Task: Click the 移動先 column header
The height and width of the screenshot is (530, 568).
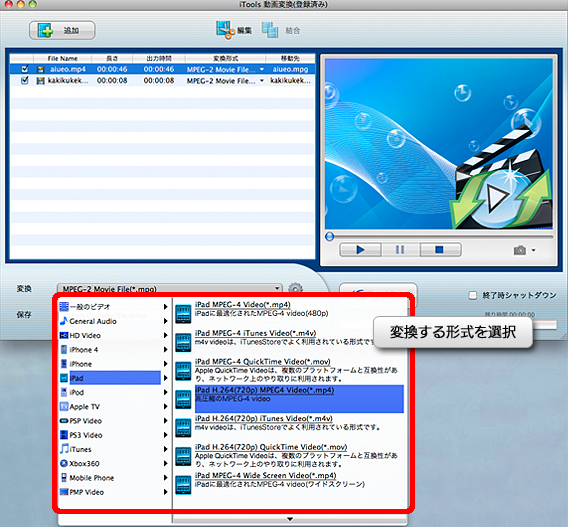Action: [290, 58]
